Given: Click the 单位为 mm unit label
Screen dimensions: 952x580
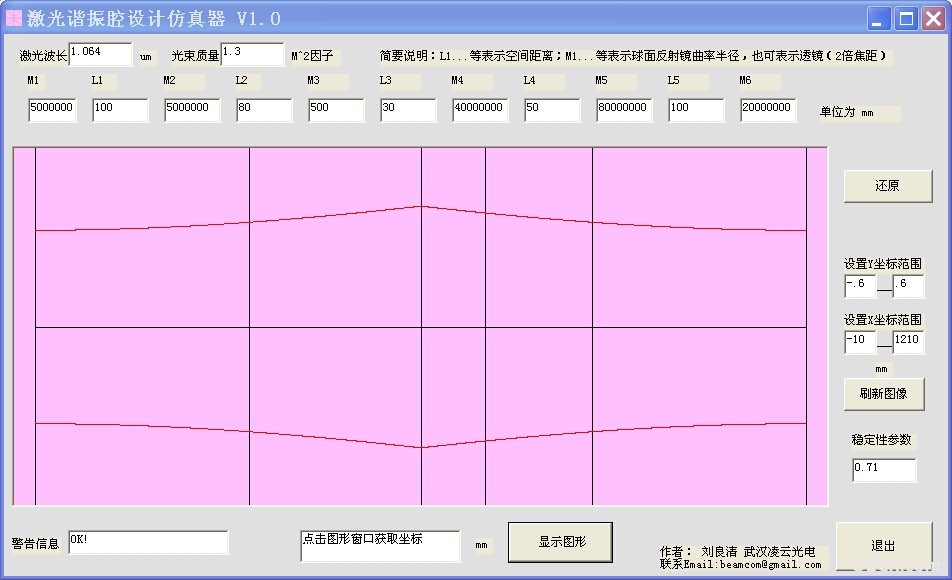Looking at the screenshot, I should coord(847,112).
